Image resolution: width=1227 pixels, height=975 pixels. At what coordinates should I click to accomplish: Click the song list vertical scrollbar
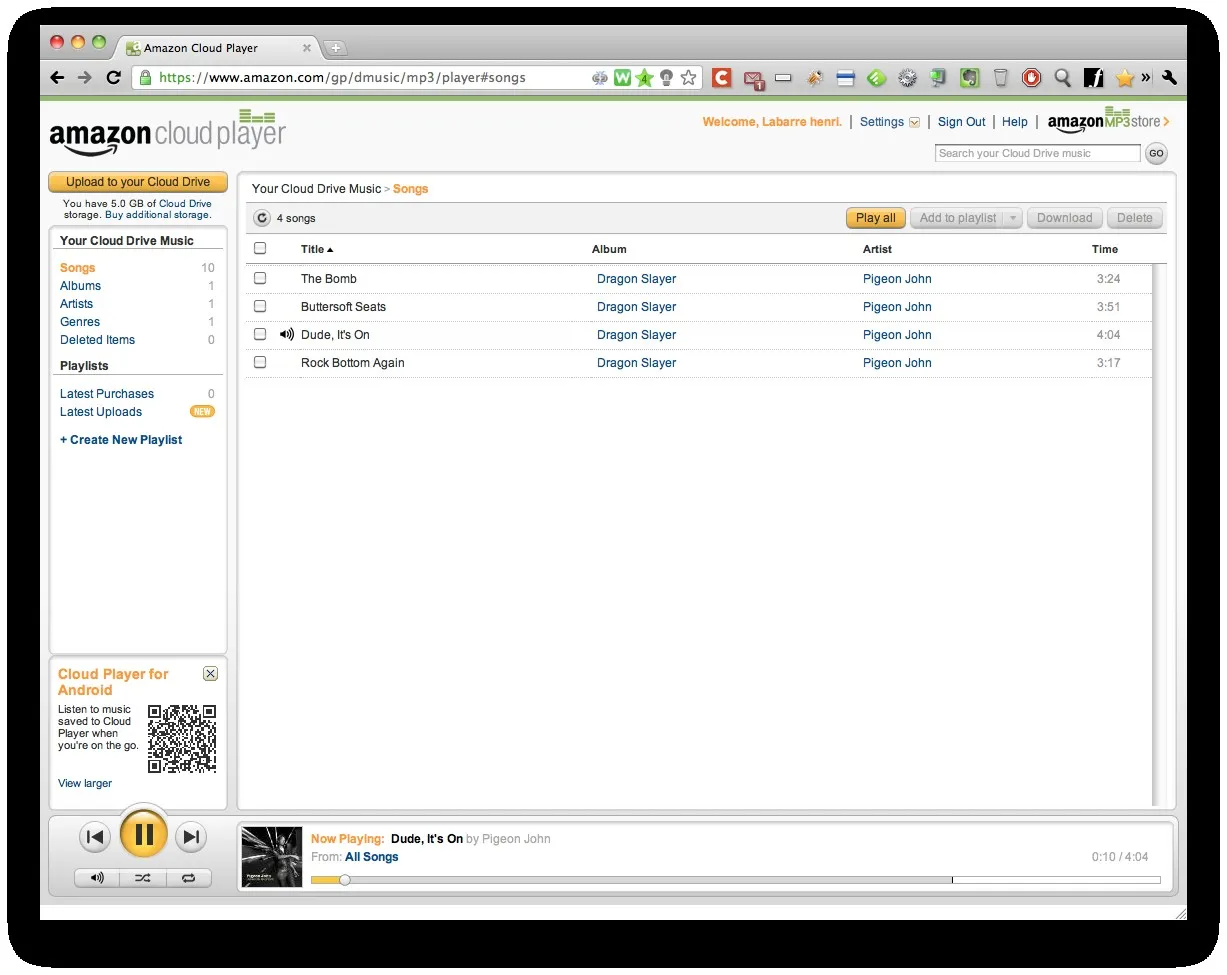[x=1158, y=535]
